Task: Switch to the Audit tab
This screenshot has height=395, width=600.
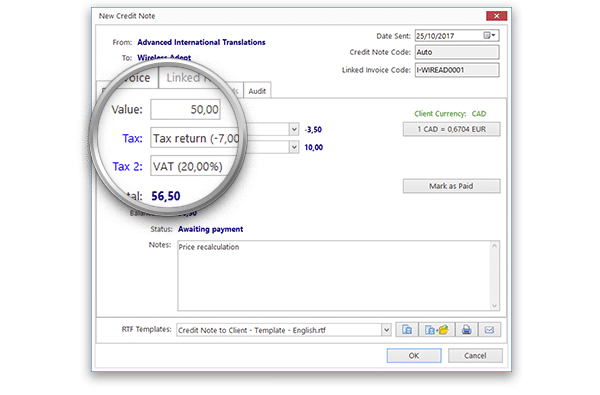Action: [257, 91]
